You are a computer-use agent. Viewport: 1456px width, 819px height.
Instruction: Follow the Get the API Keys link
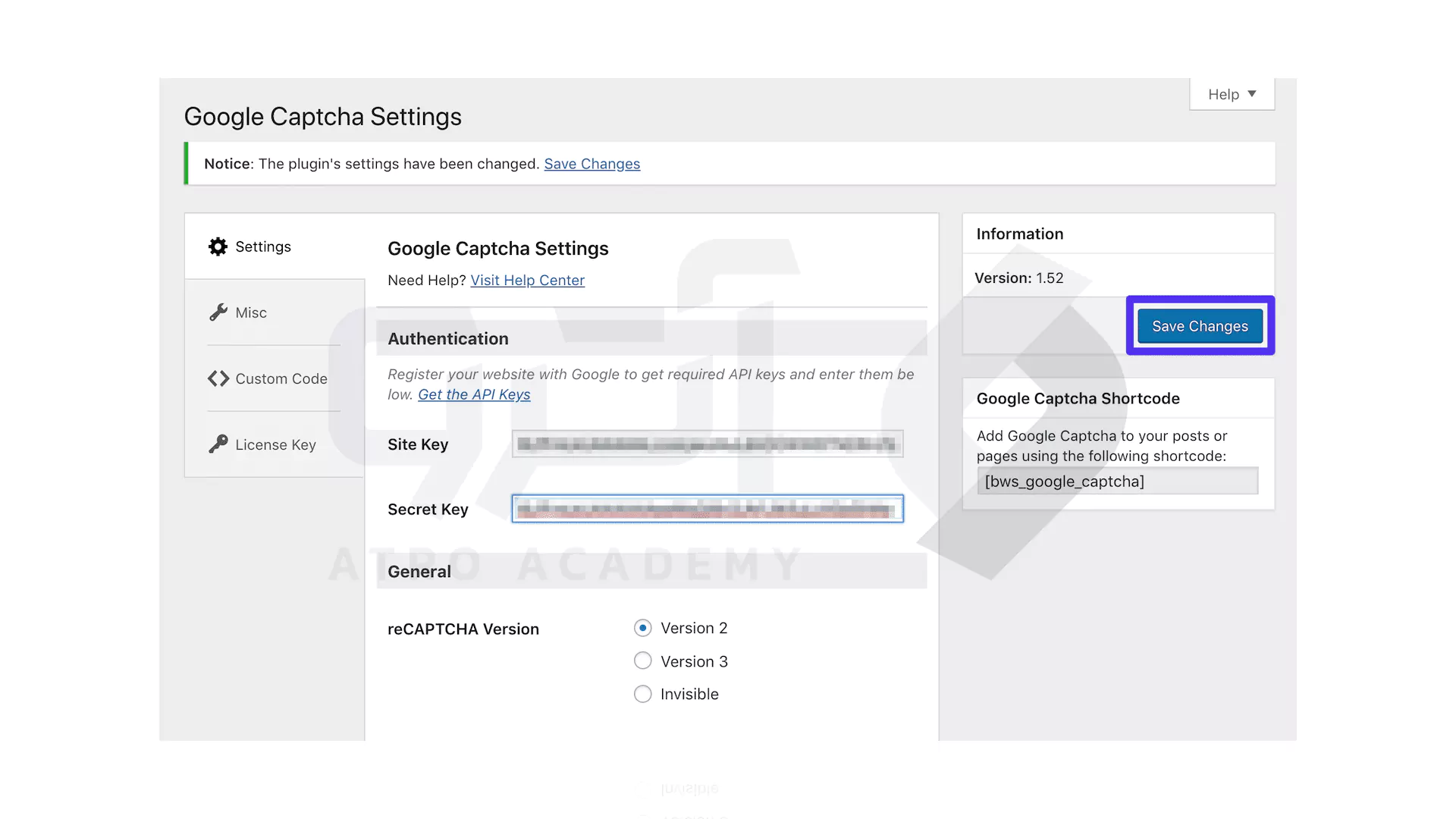(x=474, y=394)
